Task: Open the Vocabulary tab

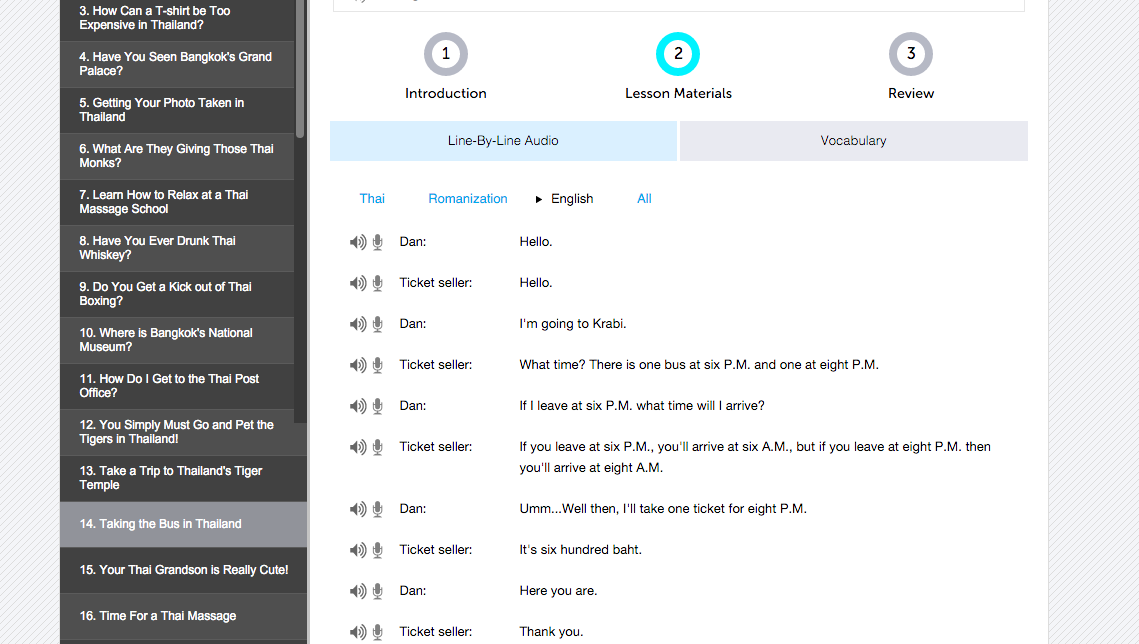Action: click(853, 141)
